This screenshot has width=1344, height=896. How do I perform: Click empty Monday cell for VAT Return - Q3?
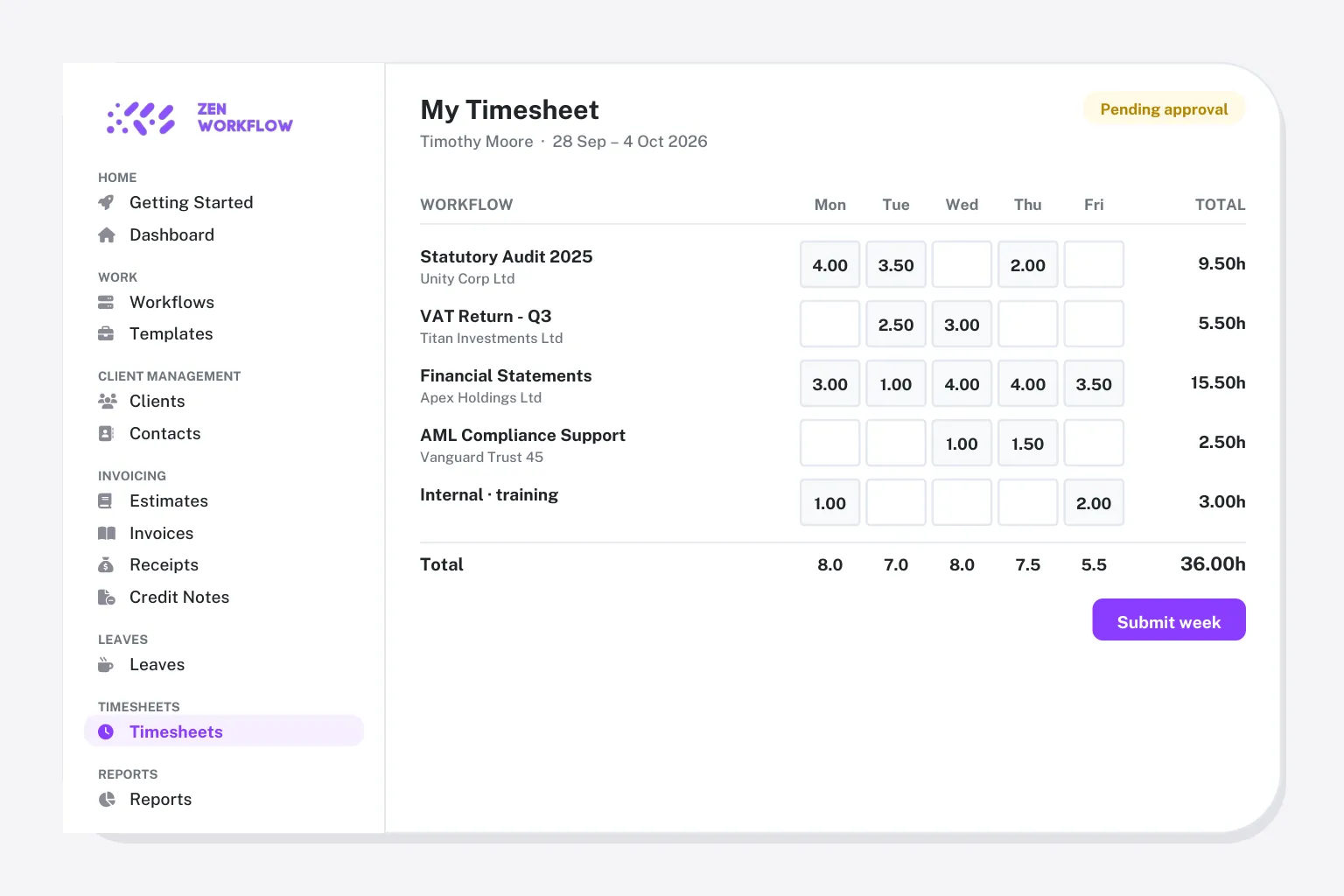[x=830, y=324]
